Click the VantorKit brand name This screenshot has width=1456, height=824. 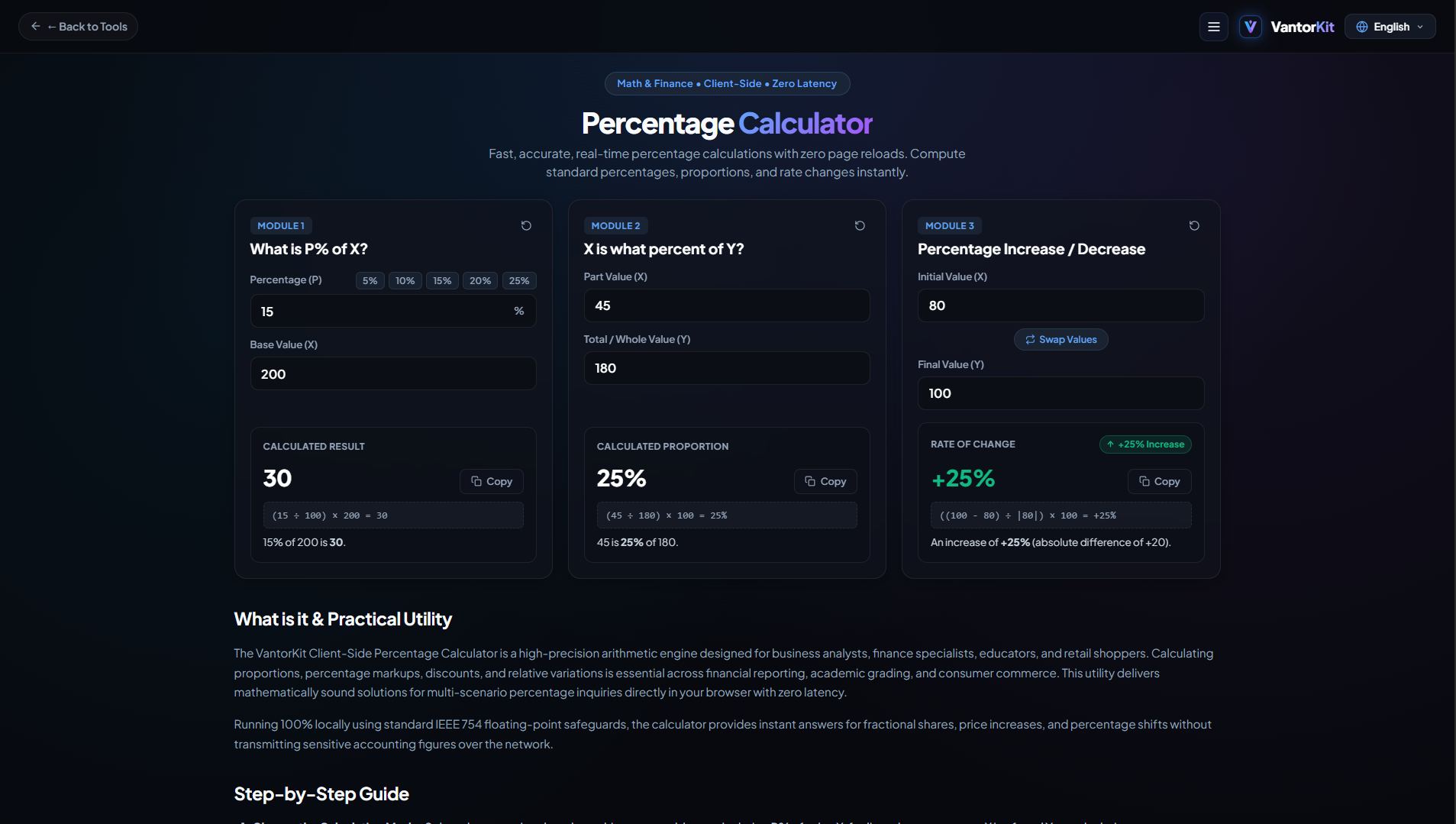(x=1302, y=27)
